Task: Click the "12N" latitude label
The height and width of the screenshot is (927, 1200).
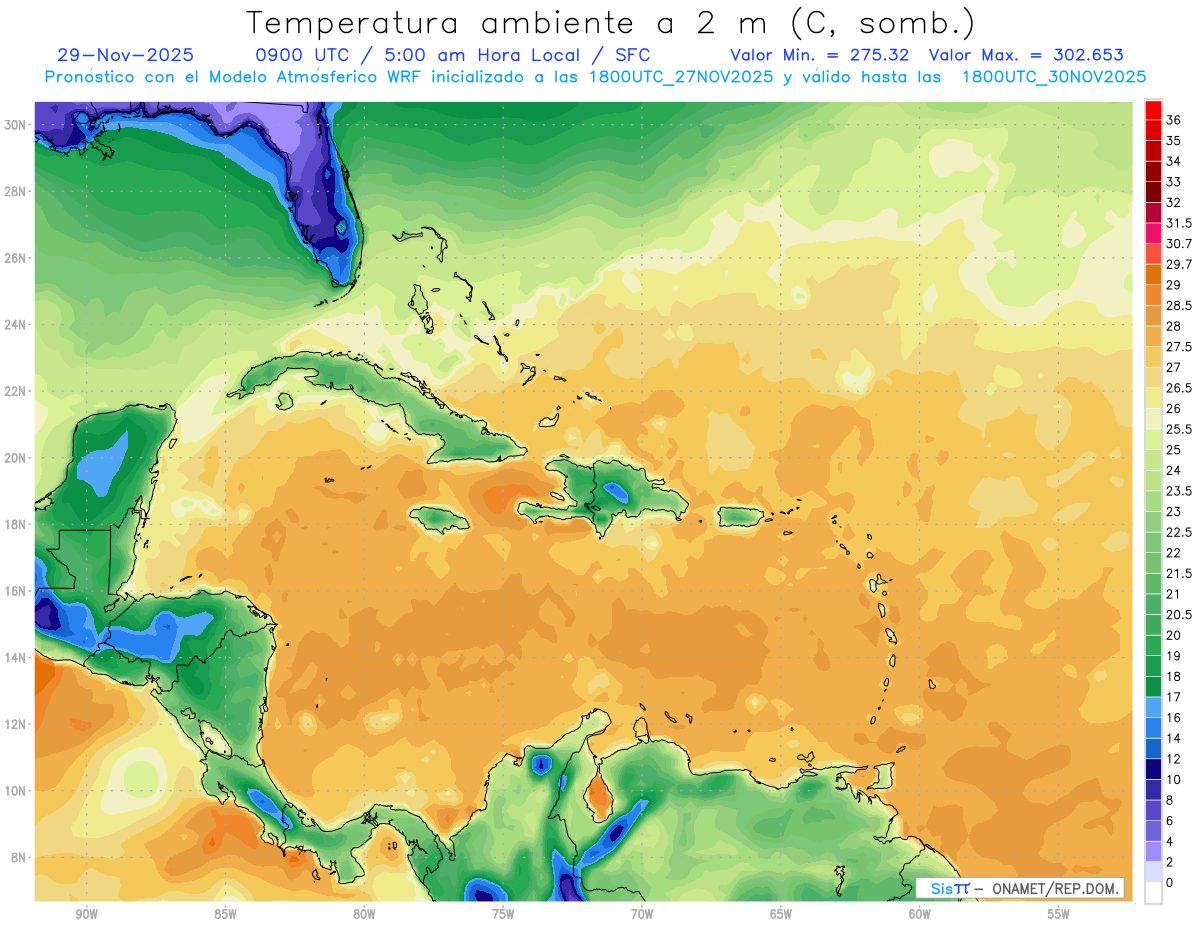Action: [x=15, y=724]
